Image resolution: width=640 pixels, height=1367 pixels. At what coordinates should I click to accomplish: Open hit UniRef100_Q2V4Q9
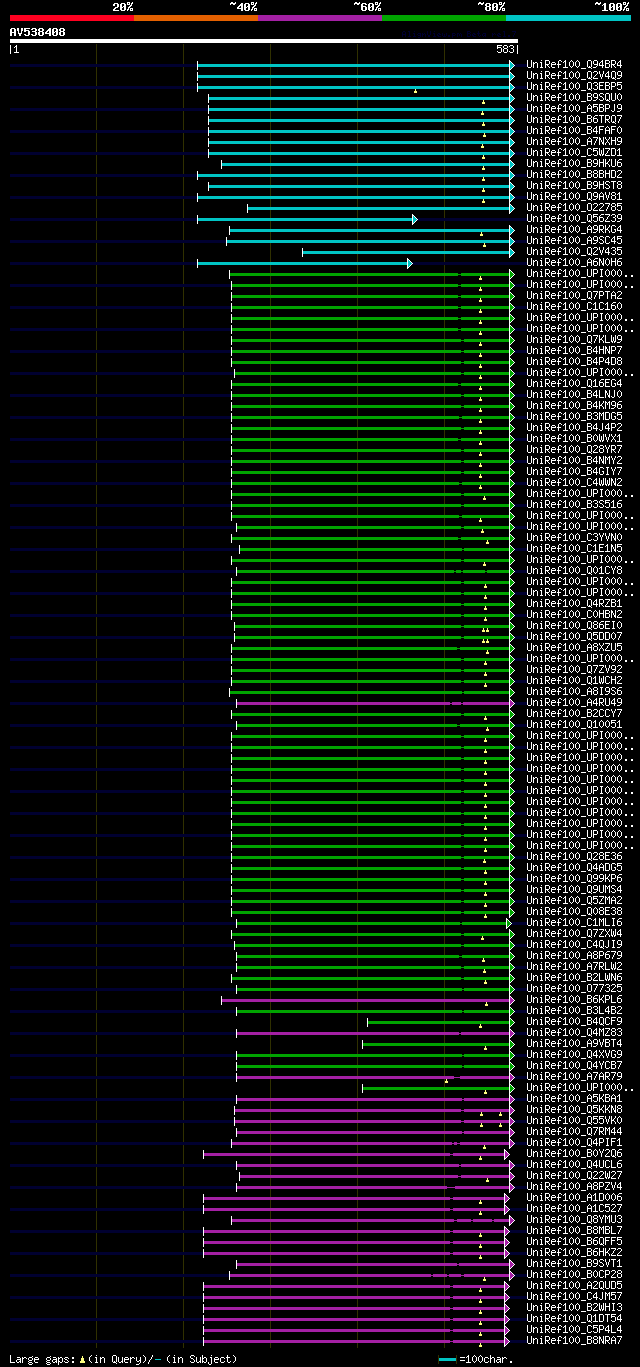(574, 76)
